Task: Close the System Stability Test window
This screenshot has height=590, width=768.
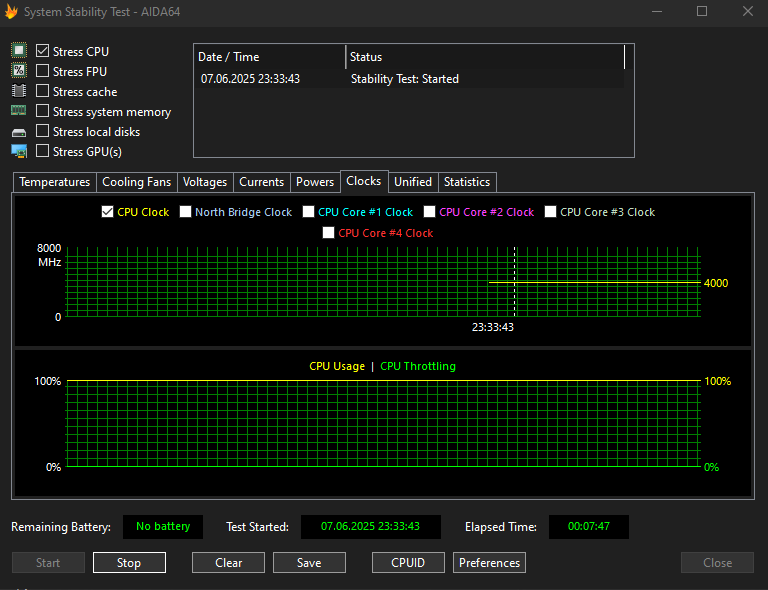Action: pyautogui.click(x=747, y=11)
